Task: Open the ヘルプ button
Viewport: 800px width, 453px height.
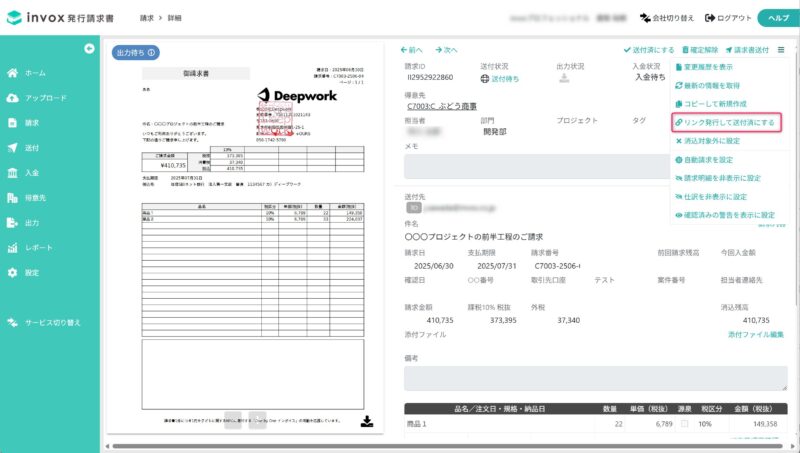Action: coord(778,18)
